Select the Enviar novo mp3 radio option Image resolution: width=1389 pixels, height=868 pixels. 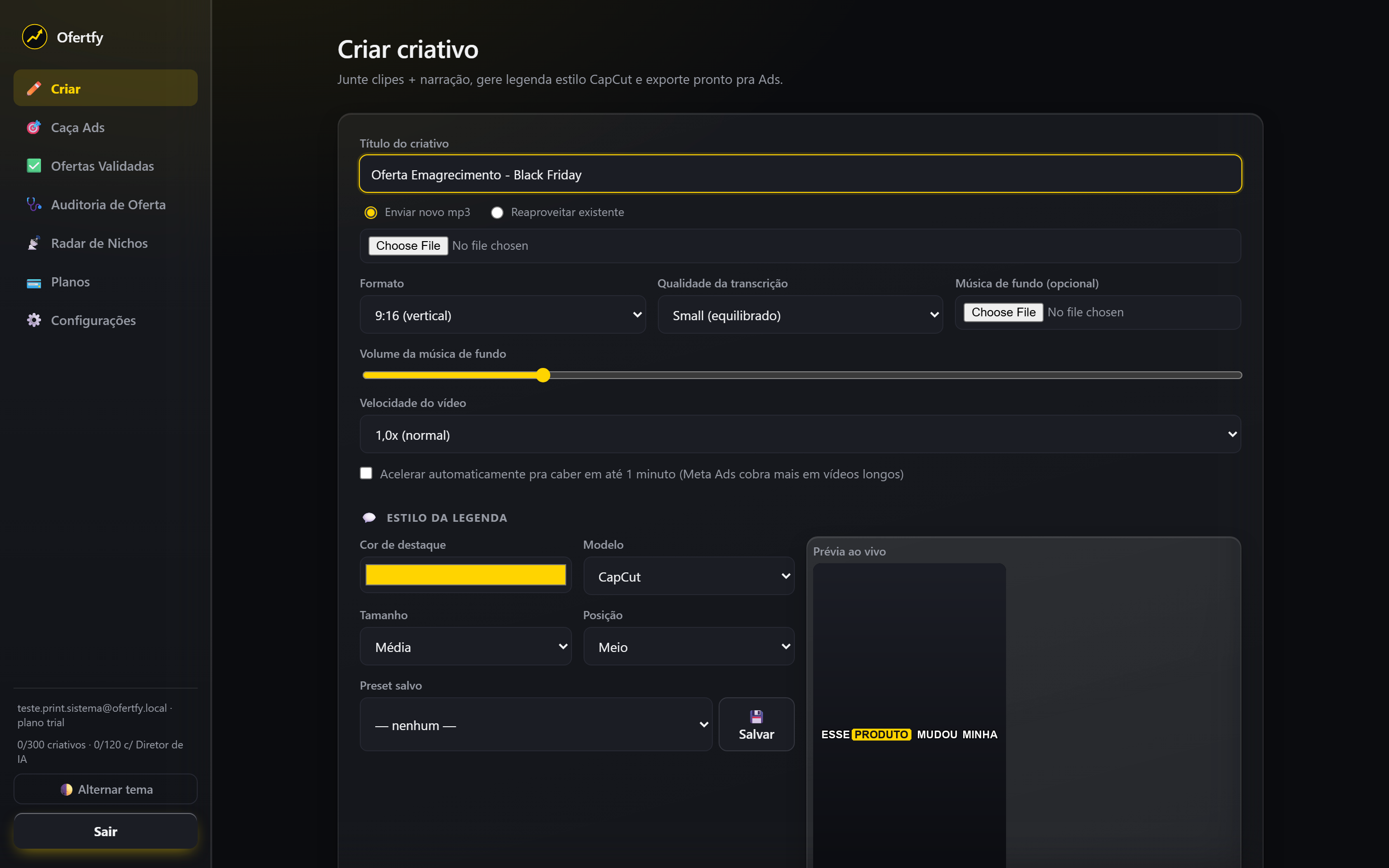371,212
